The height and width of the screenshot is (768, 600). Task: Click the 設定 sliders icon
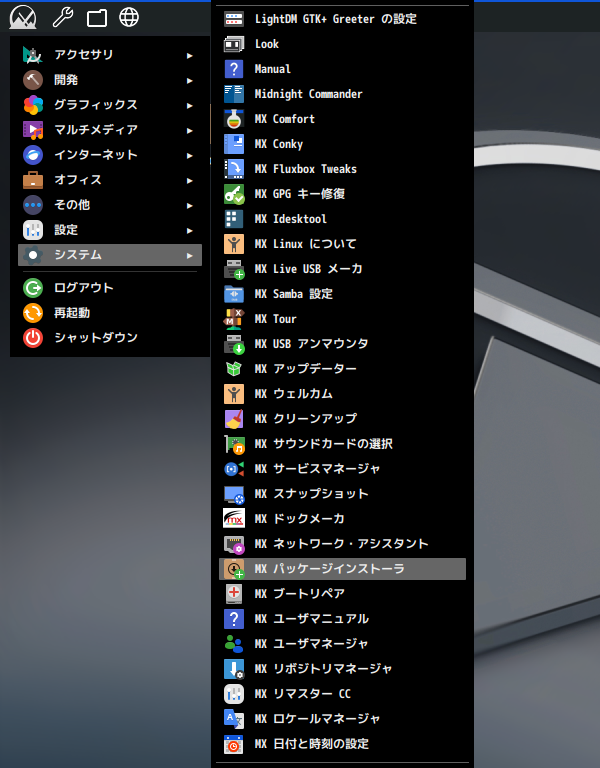point(33,230)
